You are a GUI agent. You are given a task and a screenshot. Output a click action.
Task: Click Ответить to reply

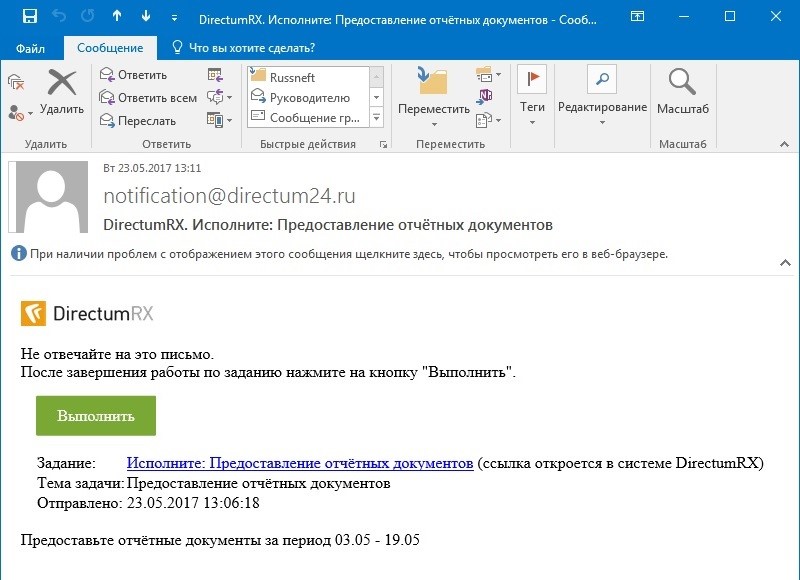point(133,75)
